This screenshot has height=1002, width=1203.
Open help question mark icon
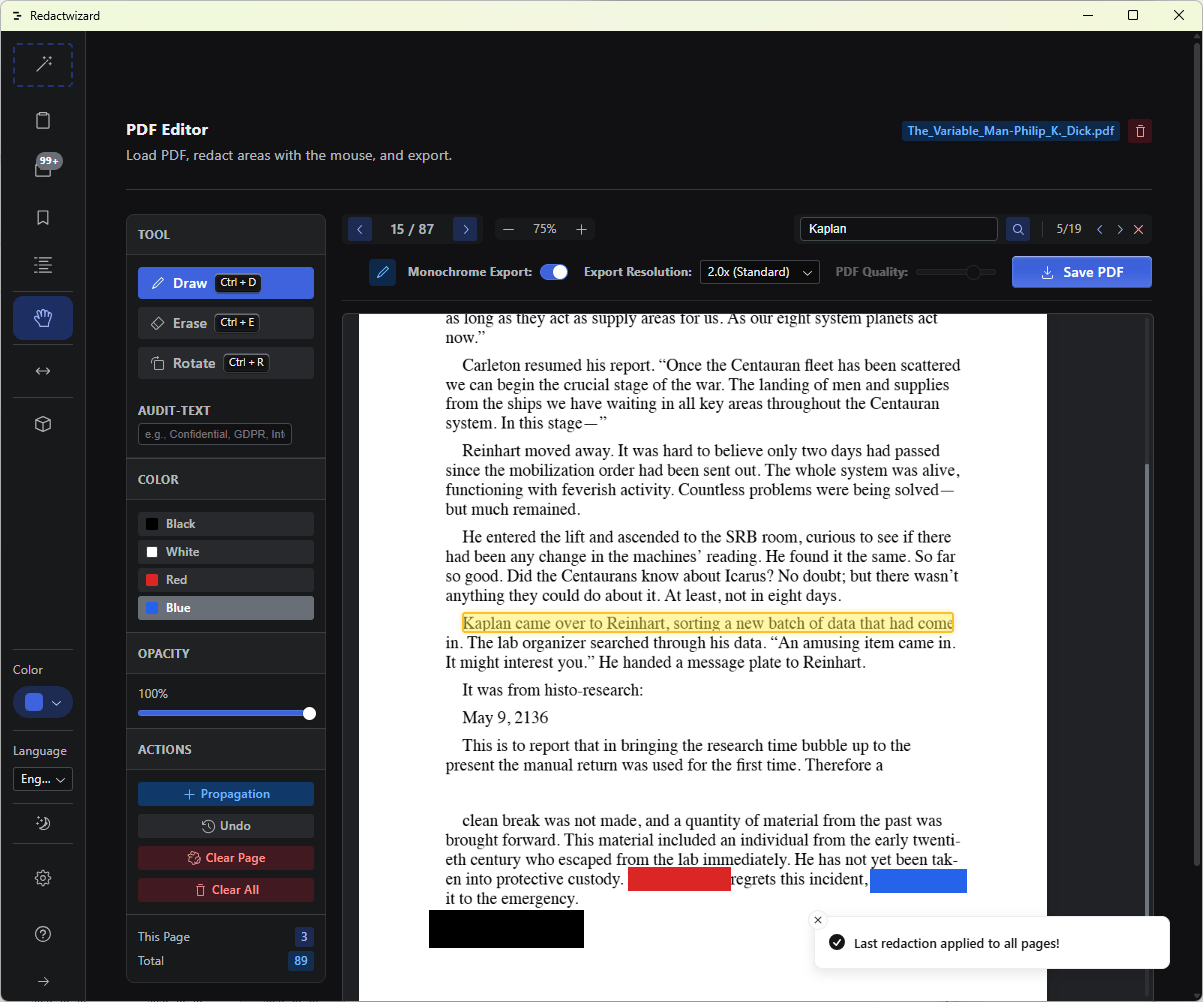click(x=43, y=934)
